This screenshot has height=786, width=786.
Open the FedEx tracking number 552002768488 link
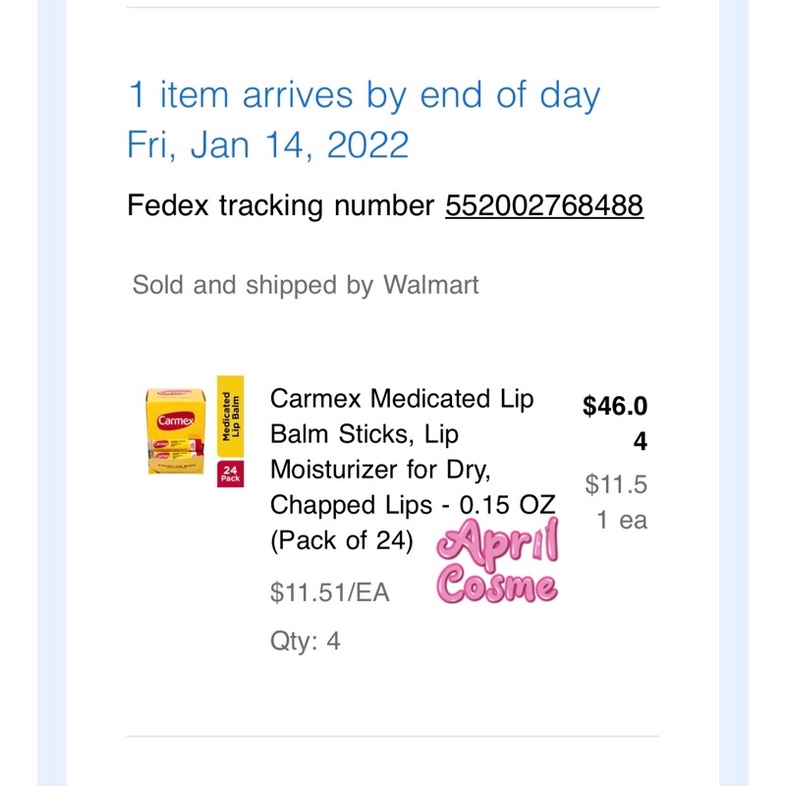(544, 206)
